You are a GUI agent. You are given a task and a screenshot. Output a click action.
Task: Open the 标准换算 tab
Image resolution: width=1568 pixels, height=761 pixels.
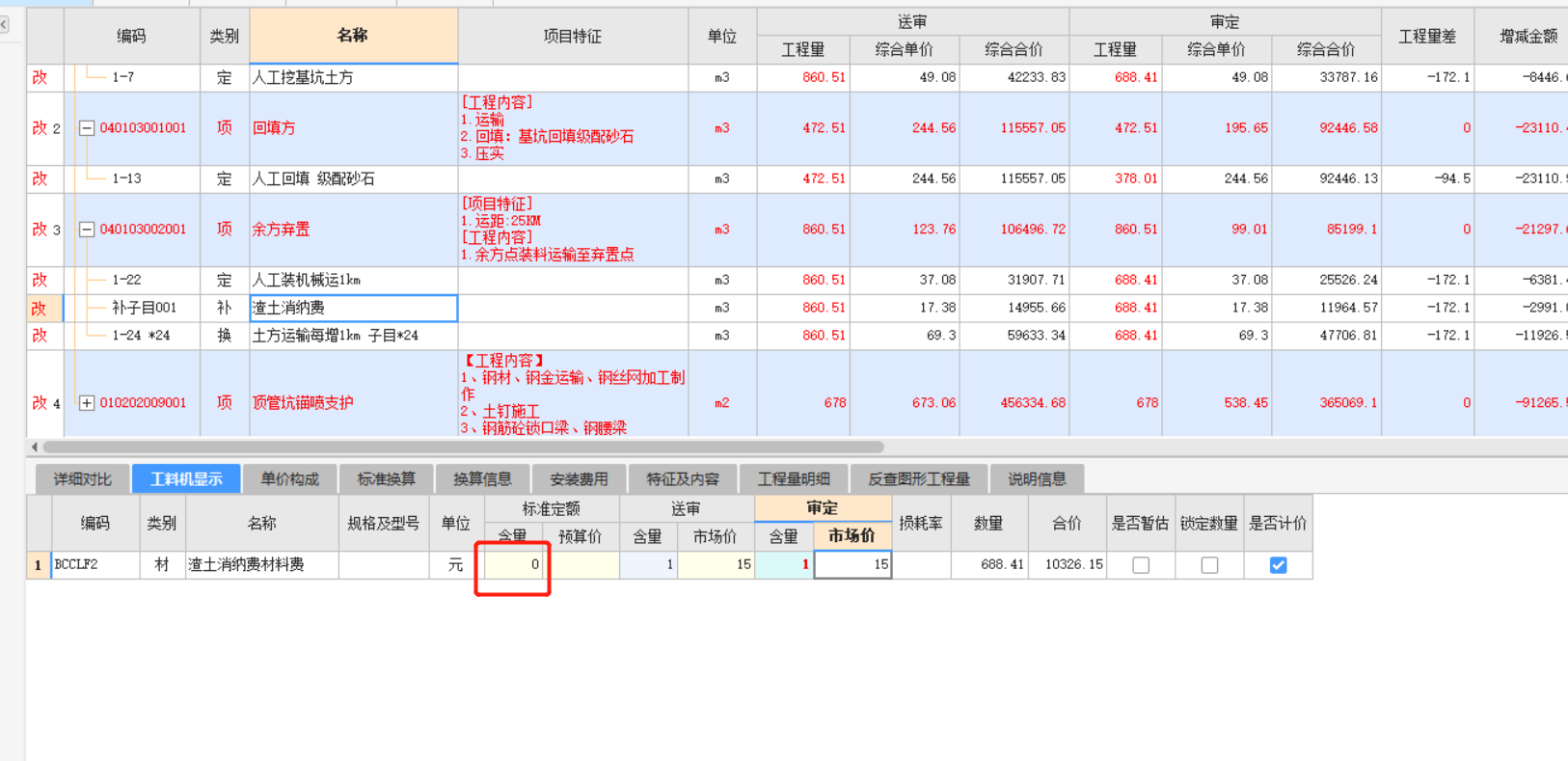(386, 479)
